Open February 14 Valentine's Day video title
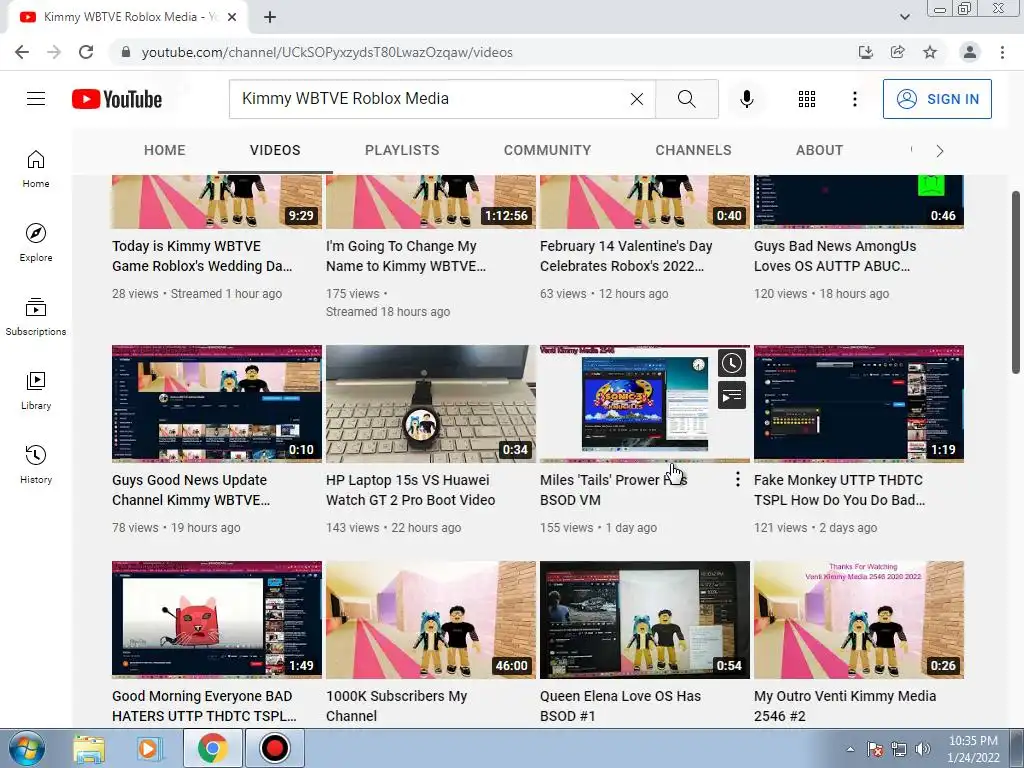Image resolution: width=1024 pixels, height=768 pixels. [626, 256]
